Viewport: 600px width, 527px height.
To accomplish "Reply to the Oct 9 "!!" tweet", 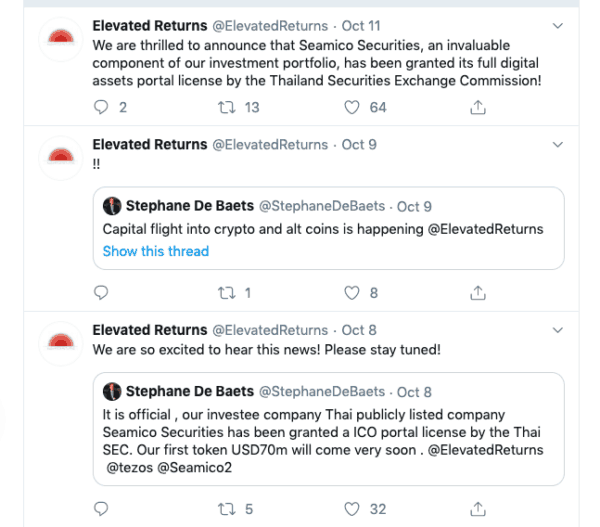I will pos(99,293).
